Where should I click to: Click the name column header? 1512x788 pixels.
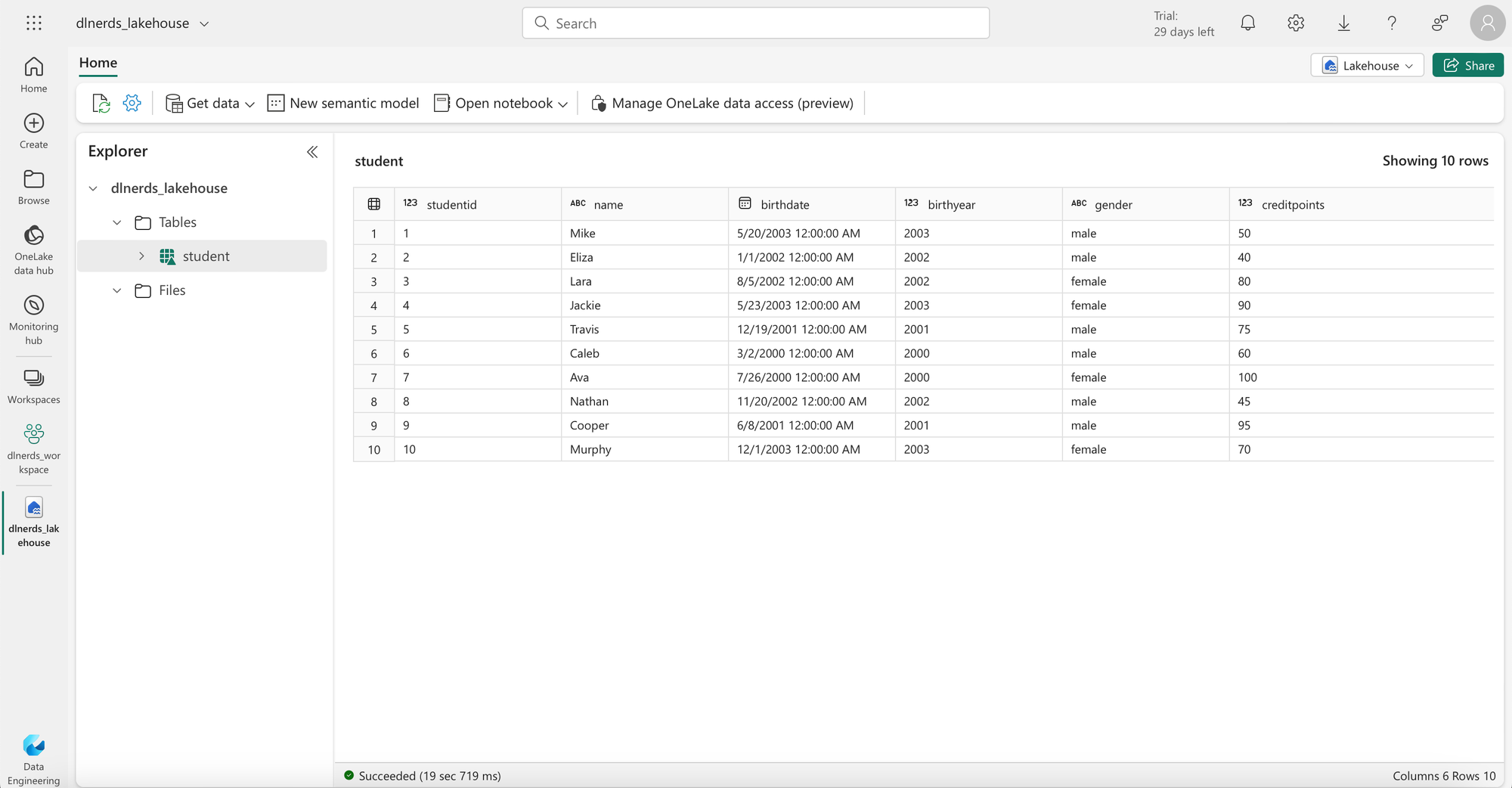tap(645, 204)
